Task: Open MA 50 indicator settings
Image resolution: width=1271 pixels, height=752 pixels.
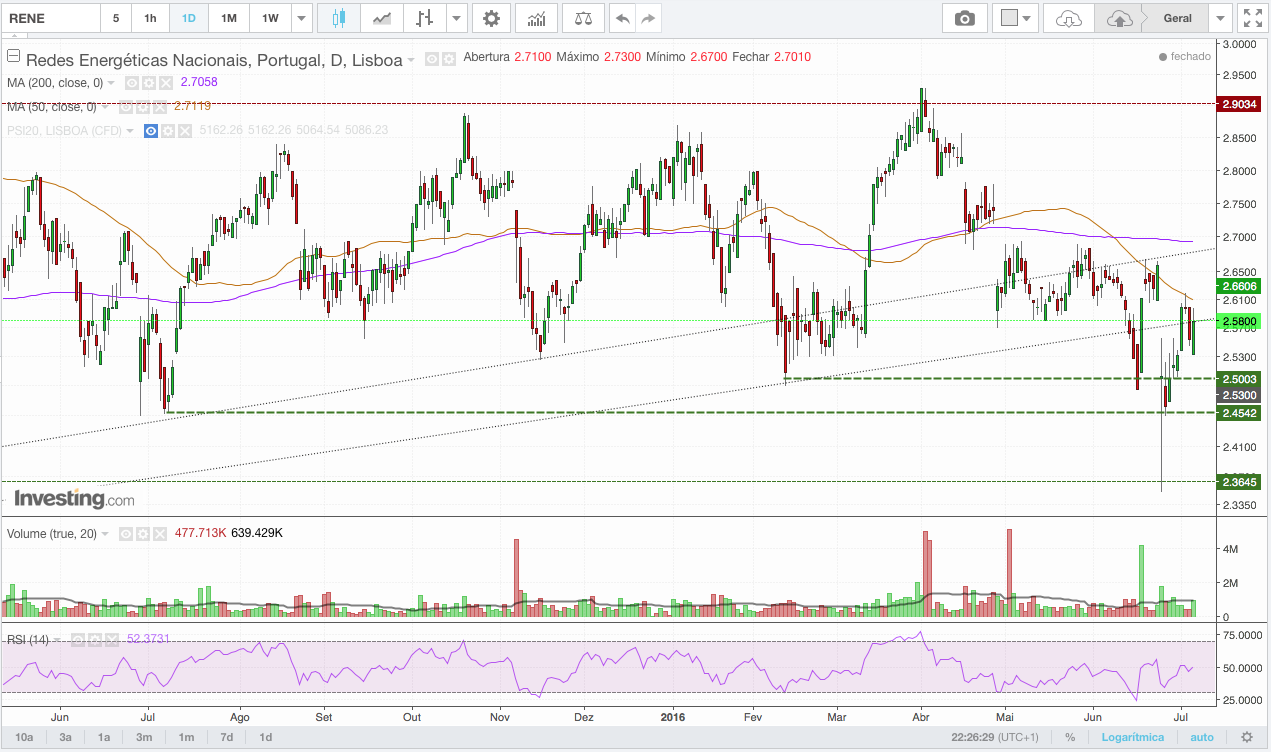Action: tap(142, 107)
